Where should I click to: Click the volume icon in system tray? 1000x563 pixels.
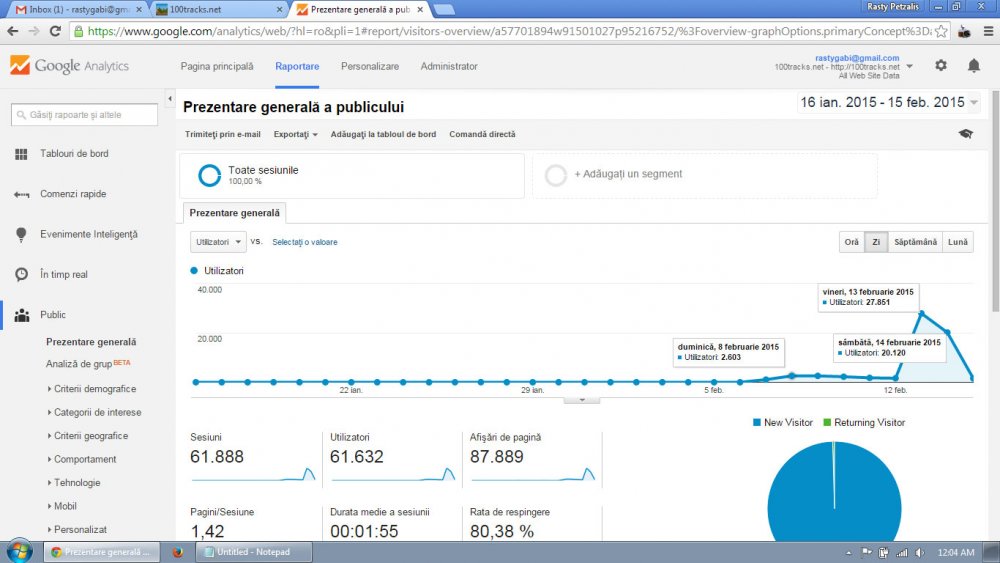click(x=920, y=553)
